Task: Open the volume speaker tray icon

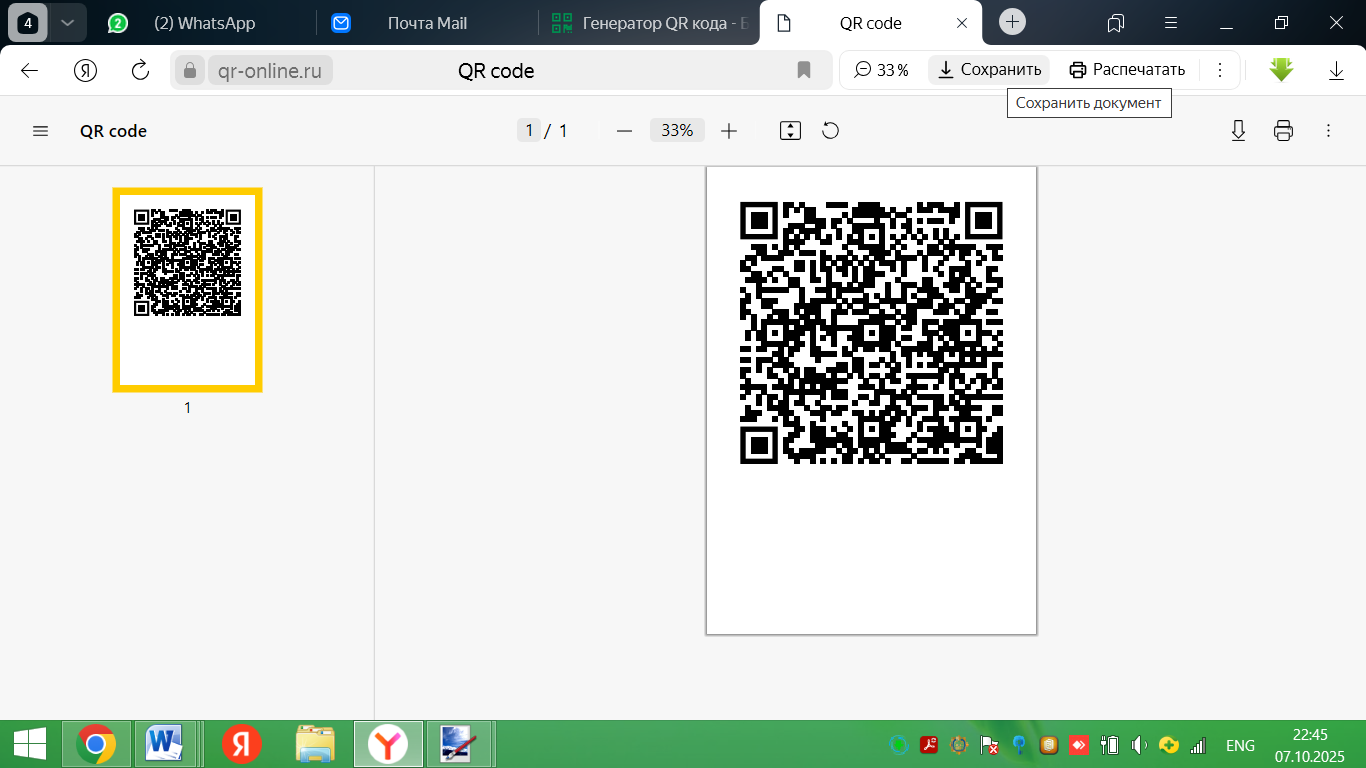Action: click(1139, 745)
